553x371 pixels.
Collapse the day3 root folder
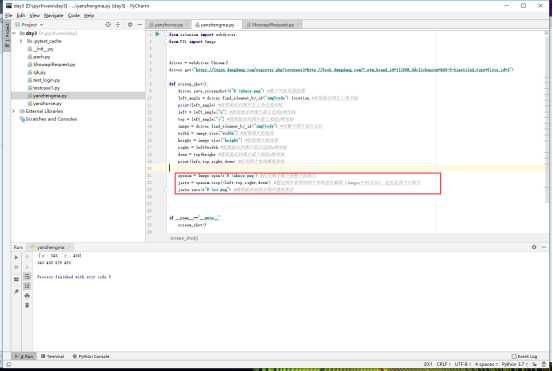[x=14, y=33]
